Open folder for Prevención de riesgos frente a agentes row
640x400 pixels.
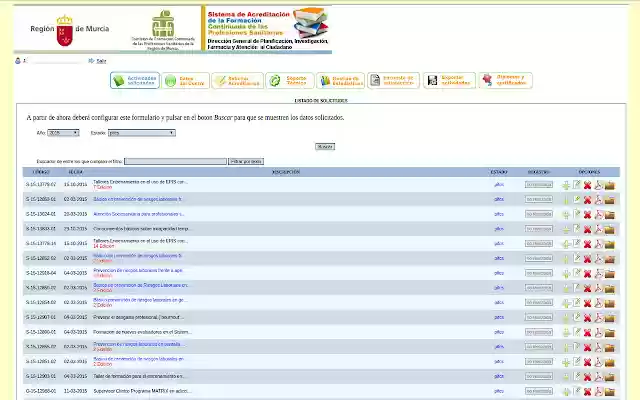609,273
